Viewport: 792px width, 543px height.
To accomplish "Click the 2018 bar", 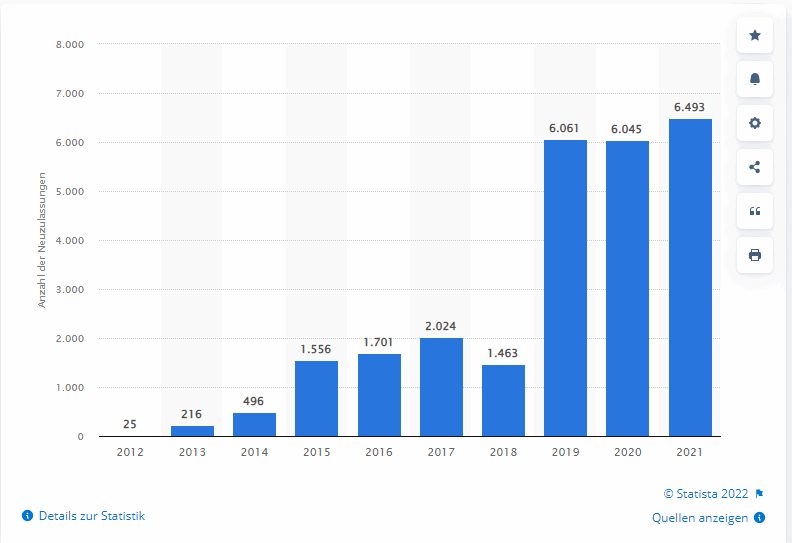I will pos(503,401).
